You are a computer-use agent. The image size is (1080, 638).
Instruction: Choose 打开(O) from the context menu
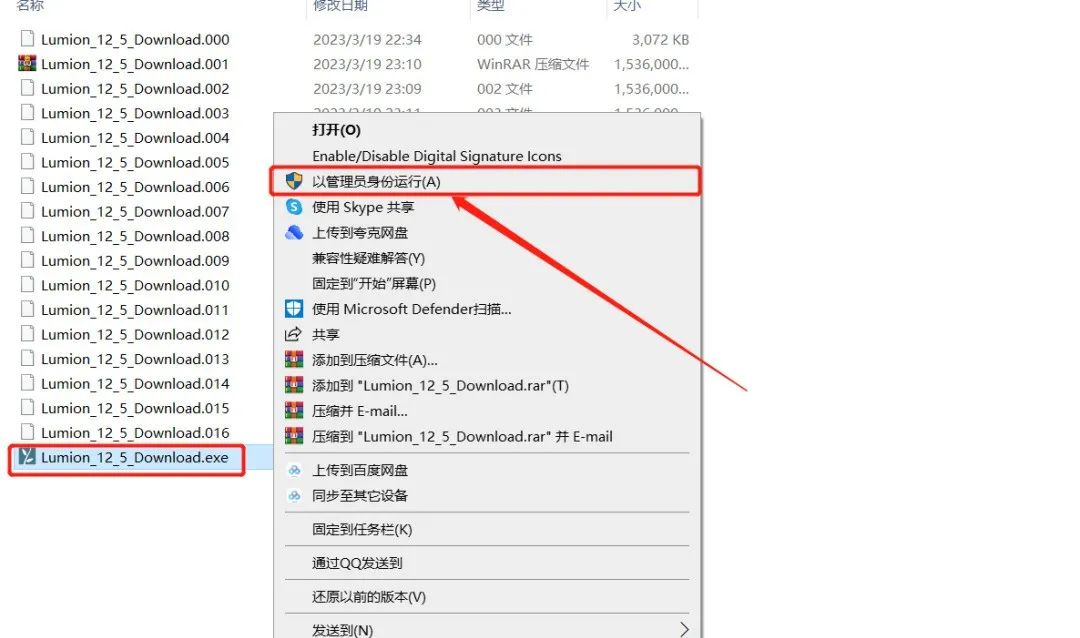(336, 130)
